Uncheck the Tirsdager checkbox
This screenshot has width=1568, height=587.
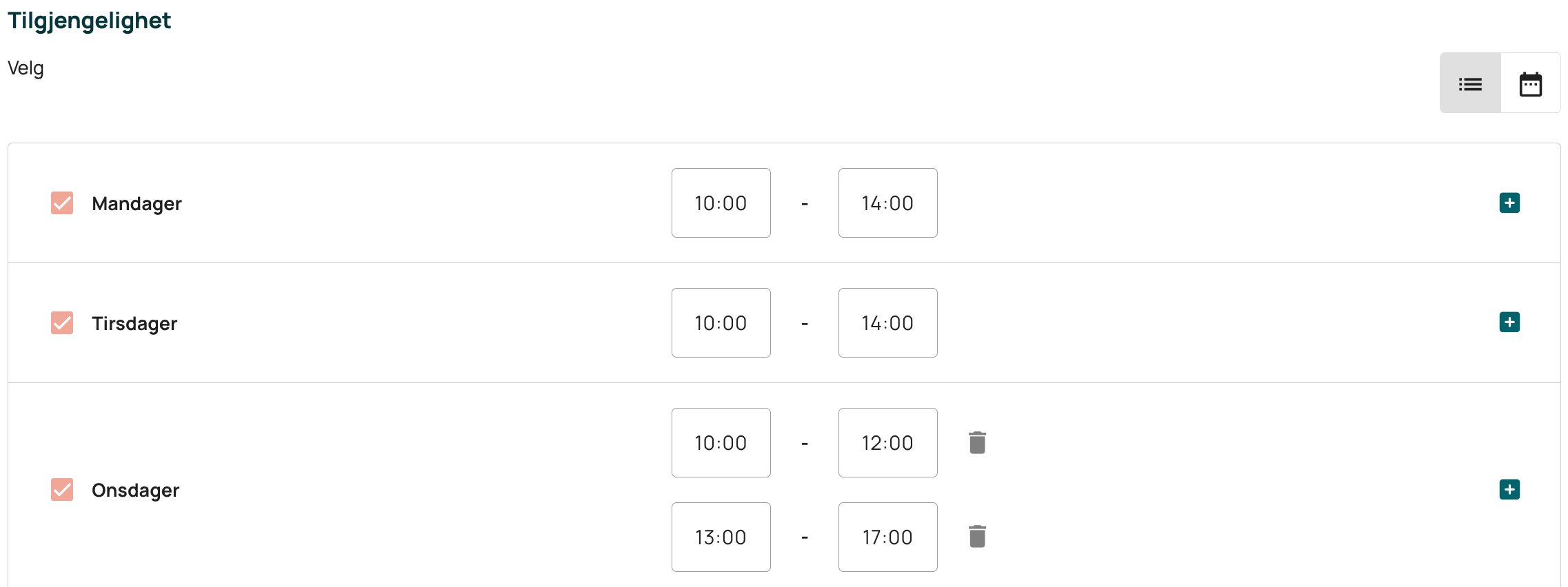pyautogui.click(x=62, y=322)
